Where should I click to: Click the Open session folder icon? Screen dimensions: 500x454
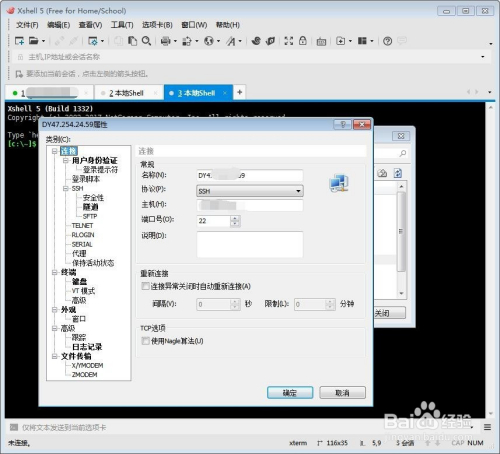(x=33, y=41)
